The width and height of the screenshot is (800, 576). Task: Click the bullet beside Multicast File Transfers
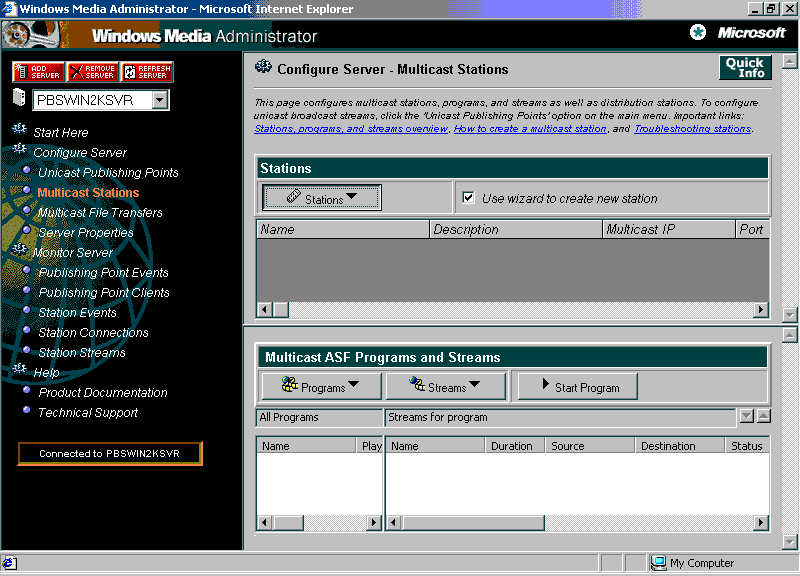coord(27,210)
